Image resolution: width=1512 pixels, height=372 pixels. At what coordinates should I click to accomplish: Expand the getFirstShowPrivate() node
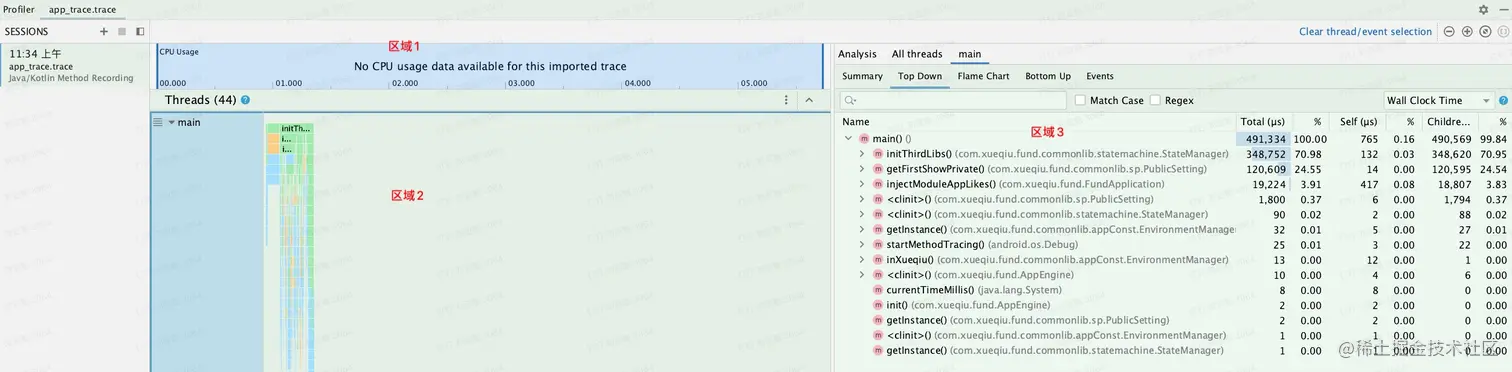tap(862, 169)
